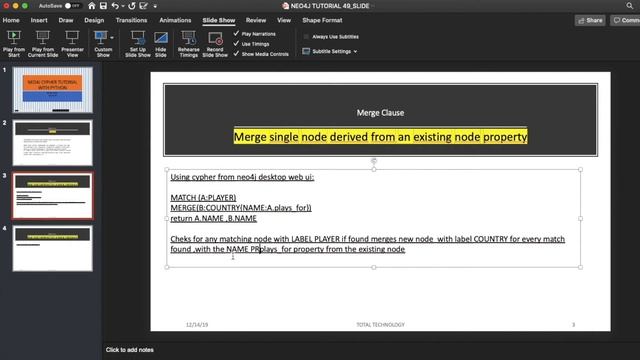Start Rehearse Timings
Viewport: 640px width, 360px height.
pos(188,44)
